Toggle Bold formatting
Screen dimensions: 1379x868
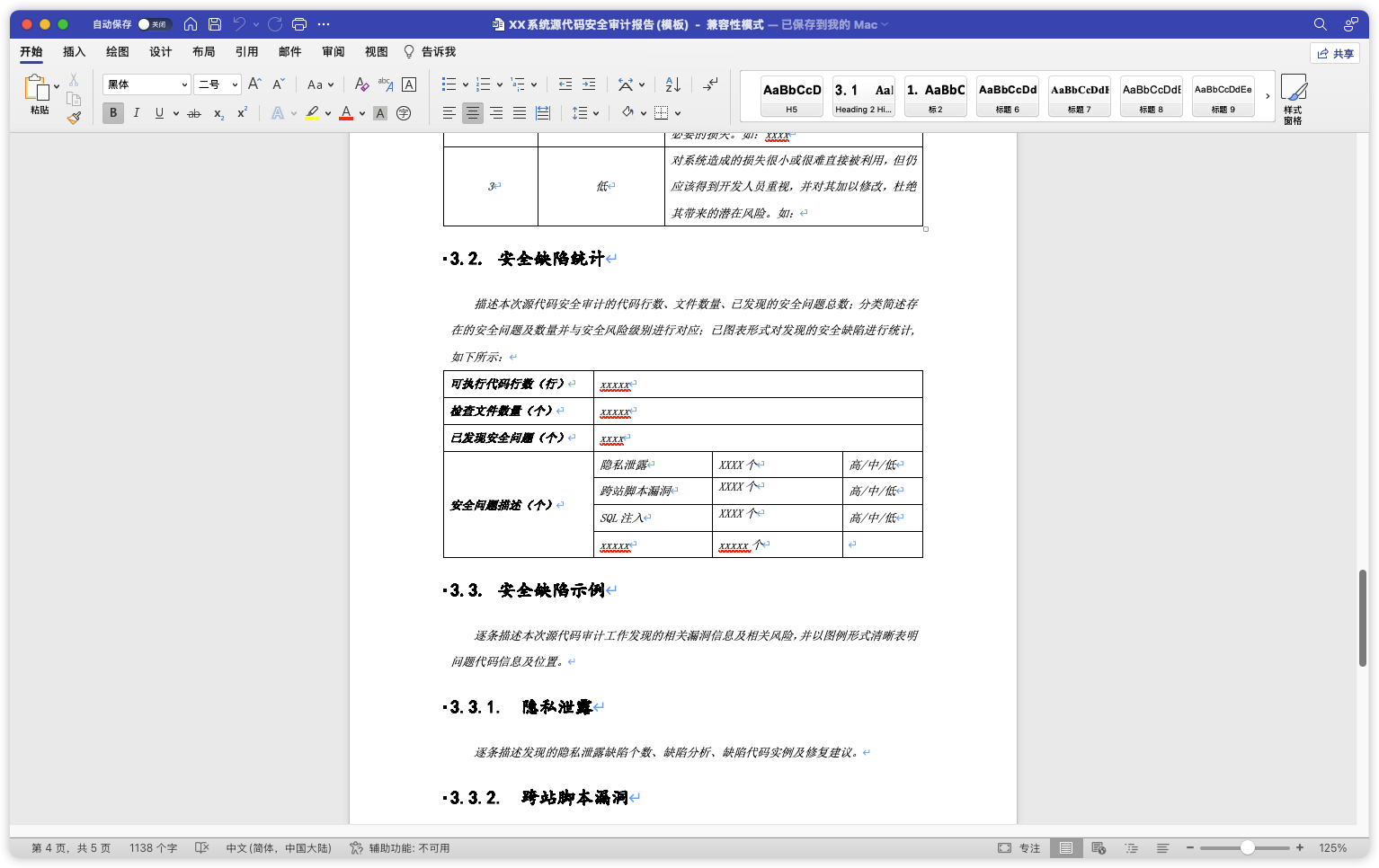click(113, 113)
